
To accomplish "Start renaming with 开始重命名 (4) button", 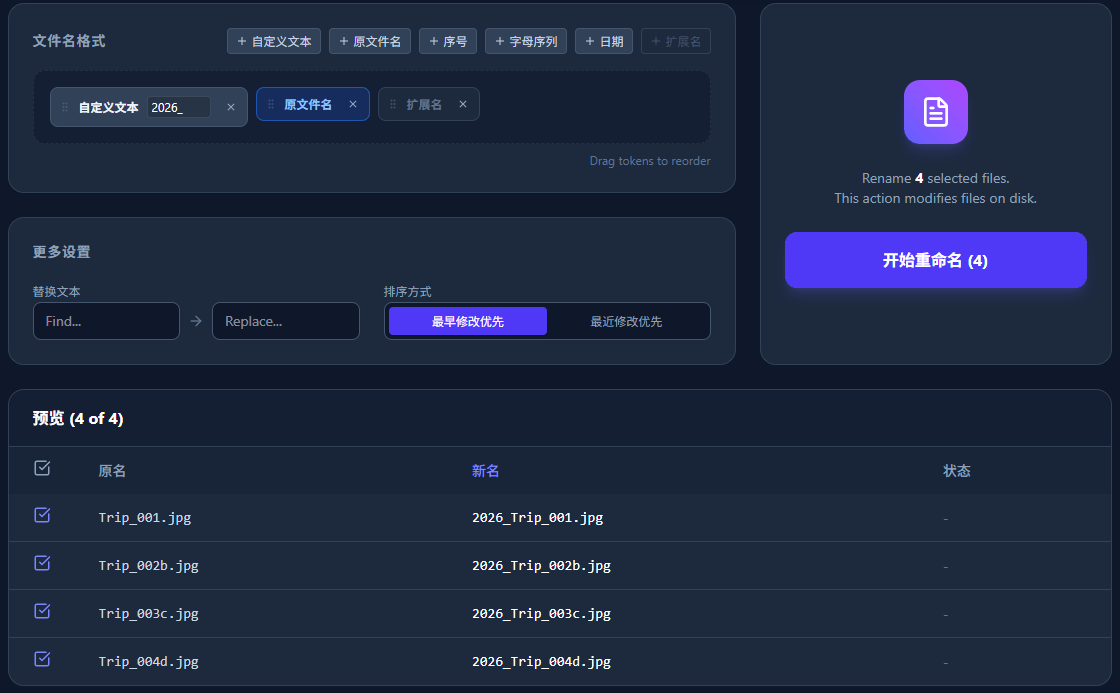I will tap(936, 260).
